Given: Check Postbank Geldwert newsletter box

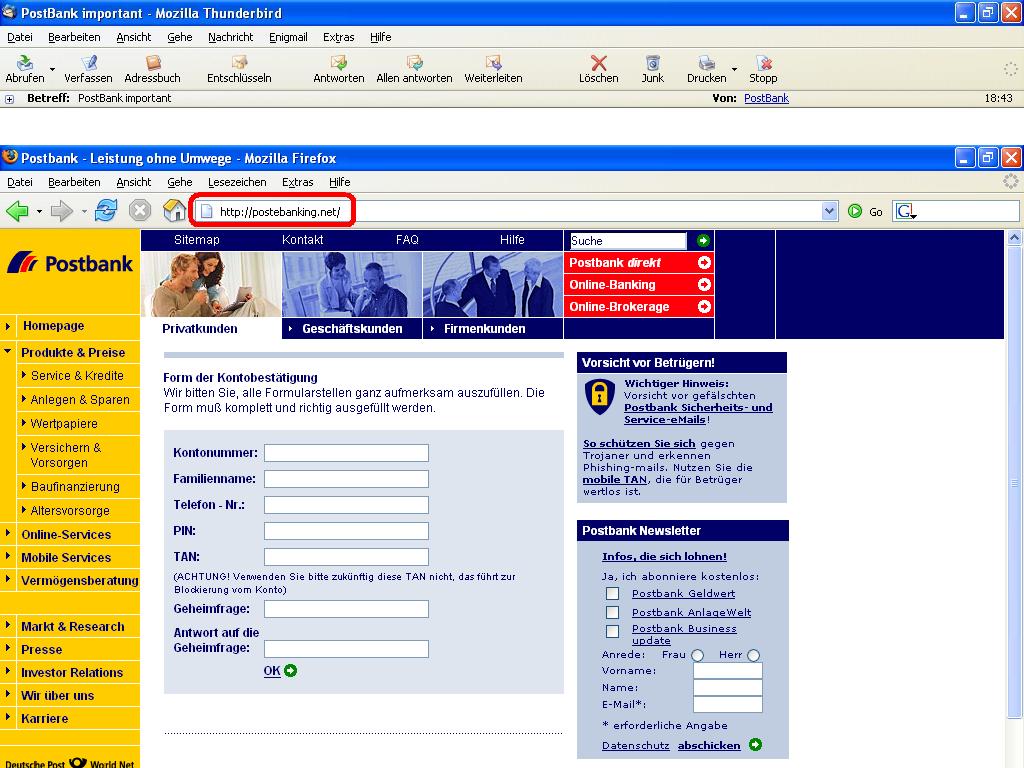Looking at the screenshot, I should [613, 594].
